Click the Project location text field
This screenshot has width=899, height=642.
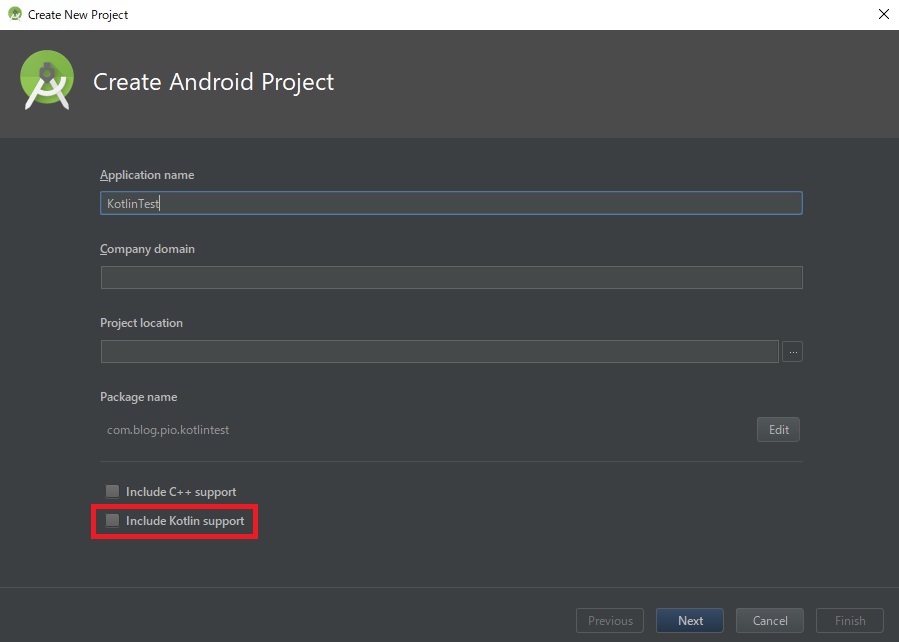click(439, 351)
